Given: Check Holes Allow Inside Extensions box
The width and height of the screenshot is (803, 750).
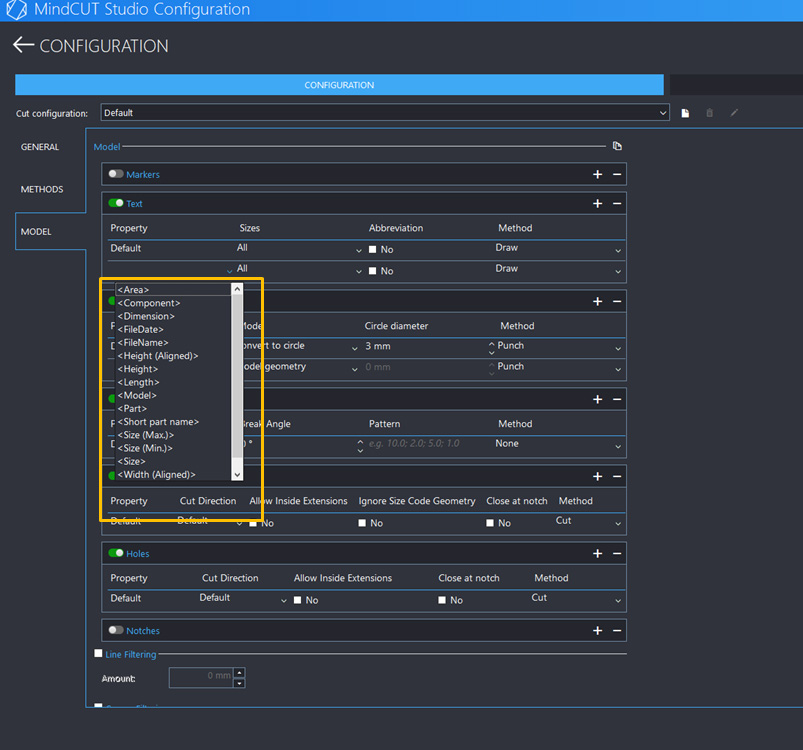Looking at the screenshot, I should coord(297,600).
